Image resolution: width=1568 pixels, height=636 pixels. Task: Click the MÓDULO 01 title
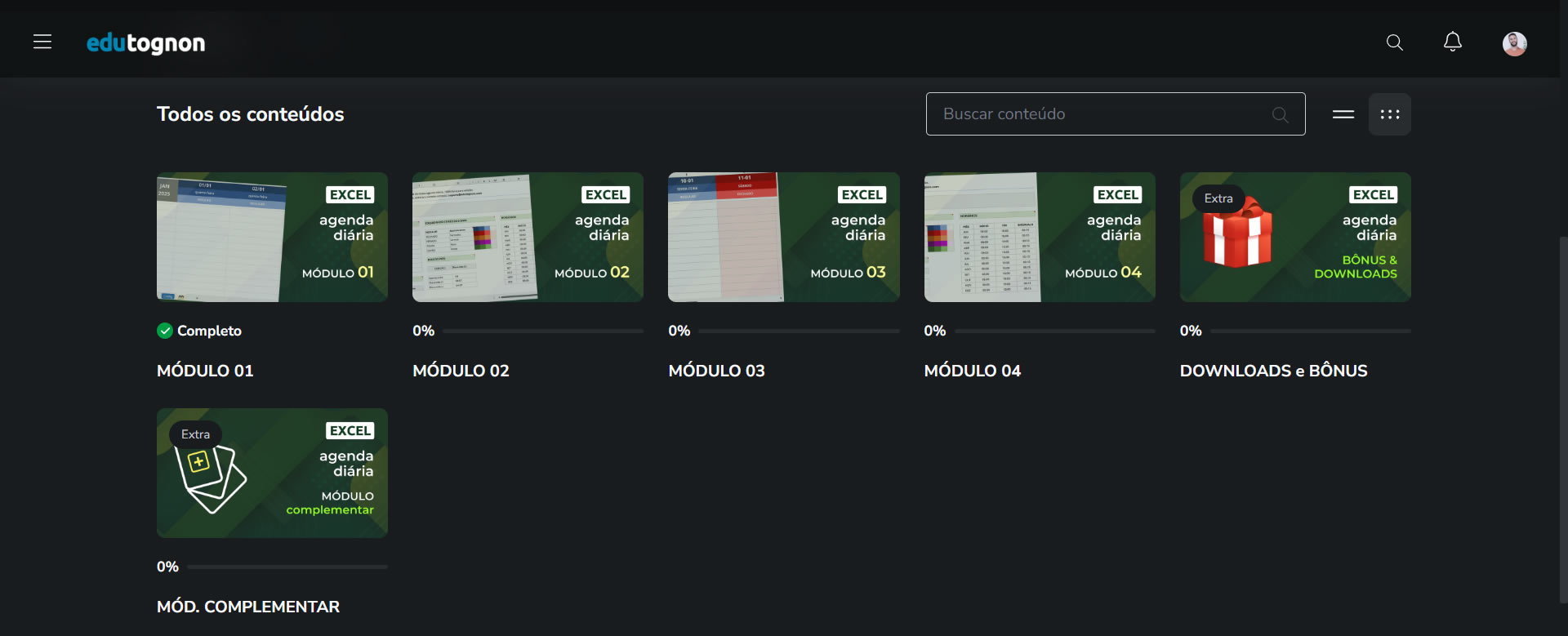click(205, 371)
